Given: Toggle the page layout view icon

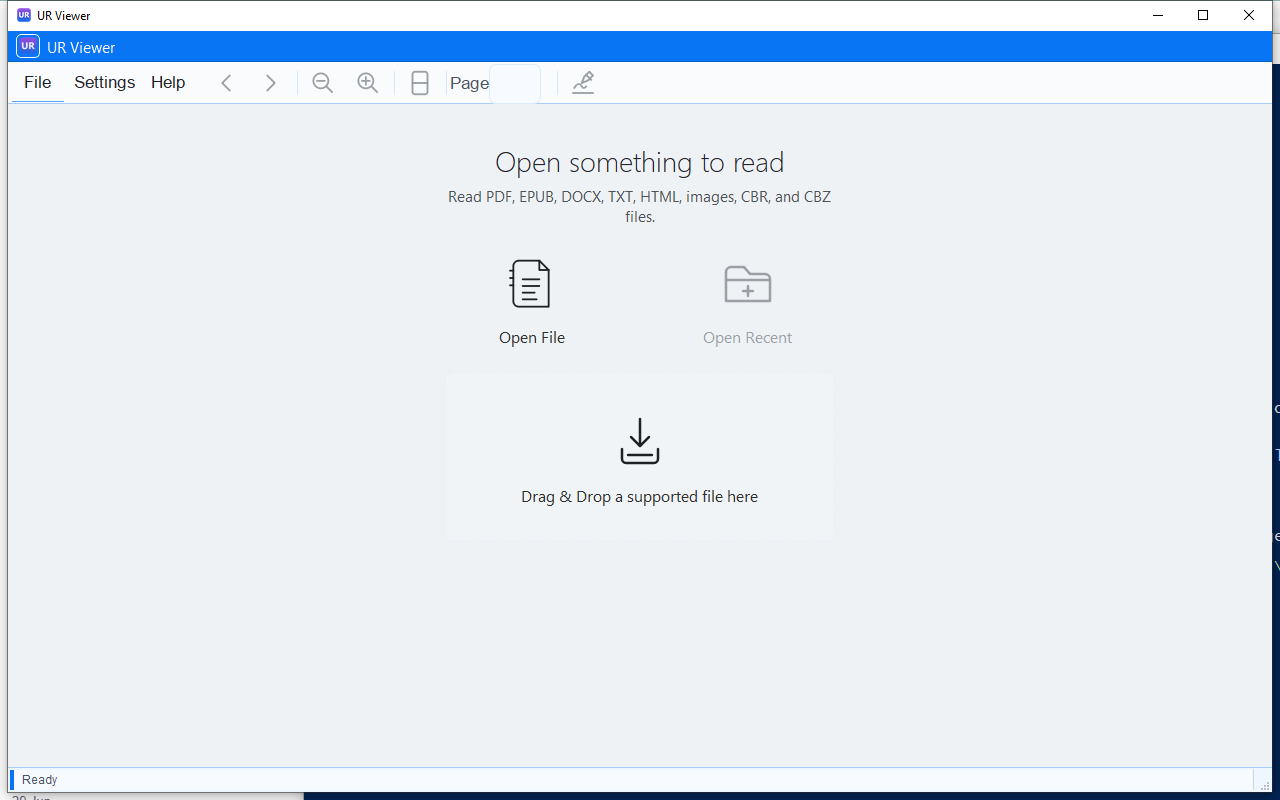Looking at the screenshot, I should pyautogui.click(x=420, y=83).
